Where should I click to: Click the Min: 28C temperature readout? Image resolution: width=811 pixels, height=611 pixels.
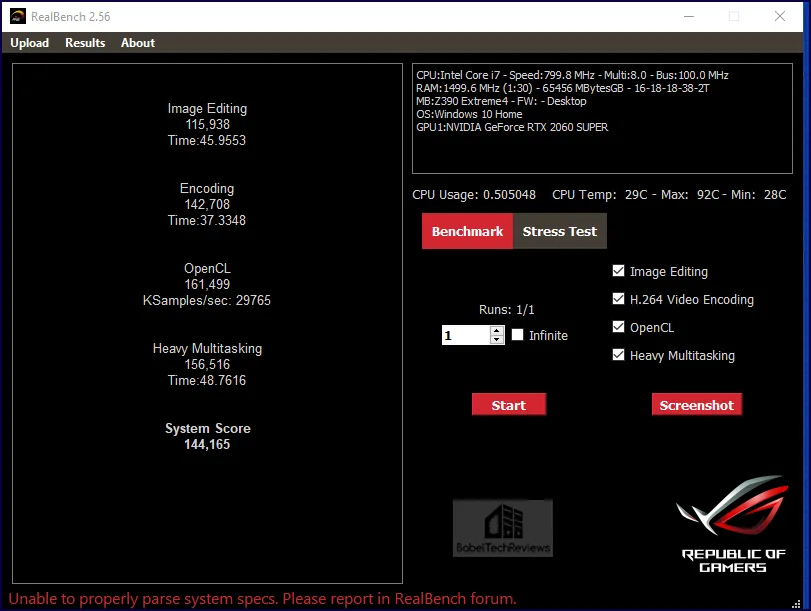point(758,195)
